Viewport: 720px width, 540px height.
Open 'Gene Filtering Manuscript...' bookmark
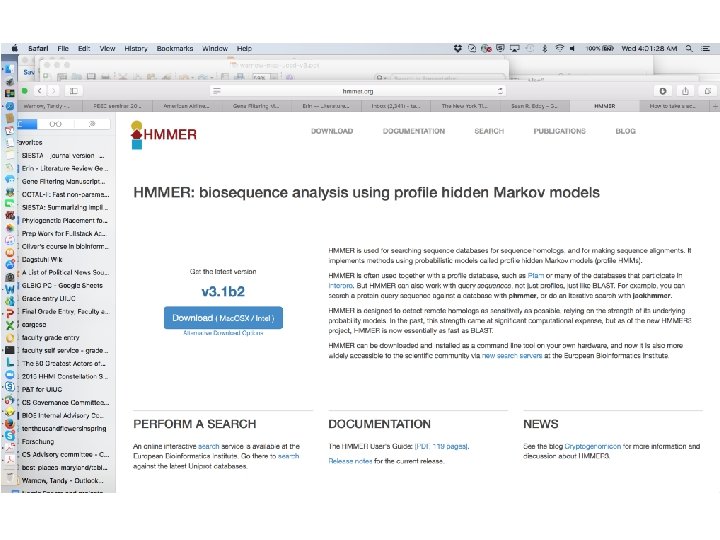point(64,181)
